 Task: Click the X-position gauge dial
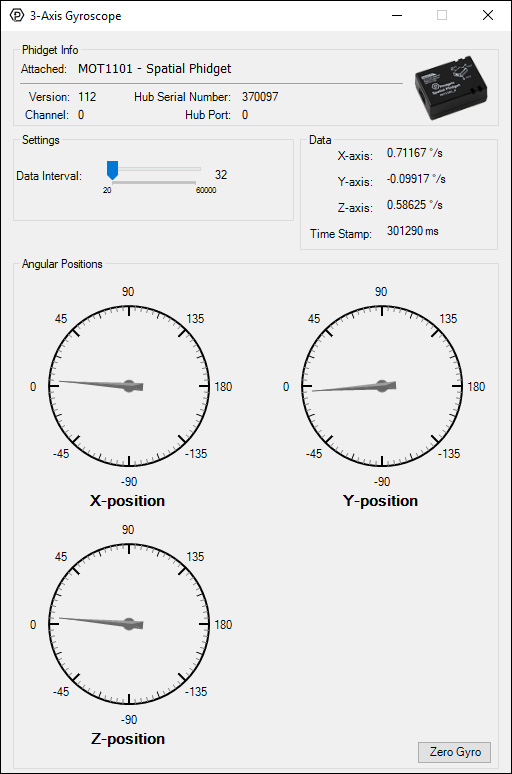[129, 386]
